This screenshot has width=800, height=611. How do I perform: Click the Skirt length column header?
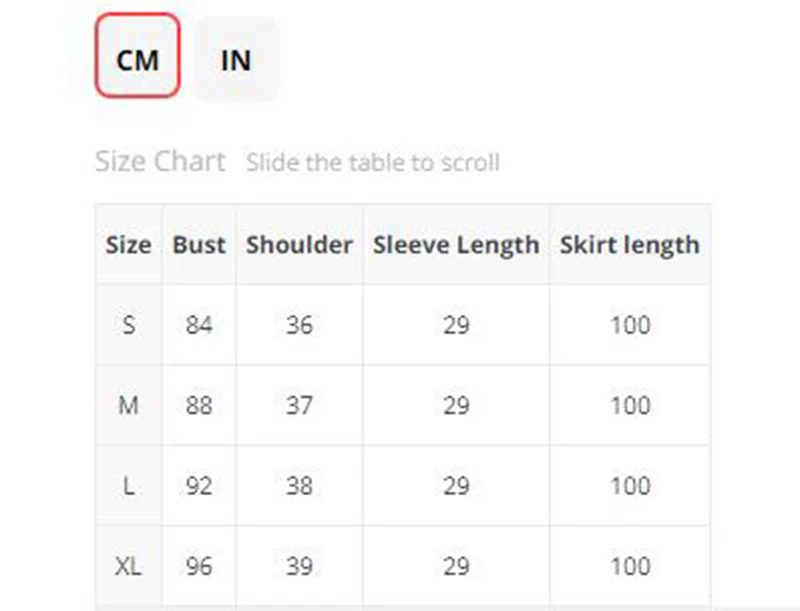630,245
